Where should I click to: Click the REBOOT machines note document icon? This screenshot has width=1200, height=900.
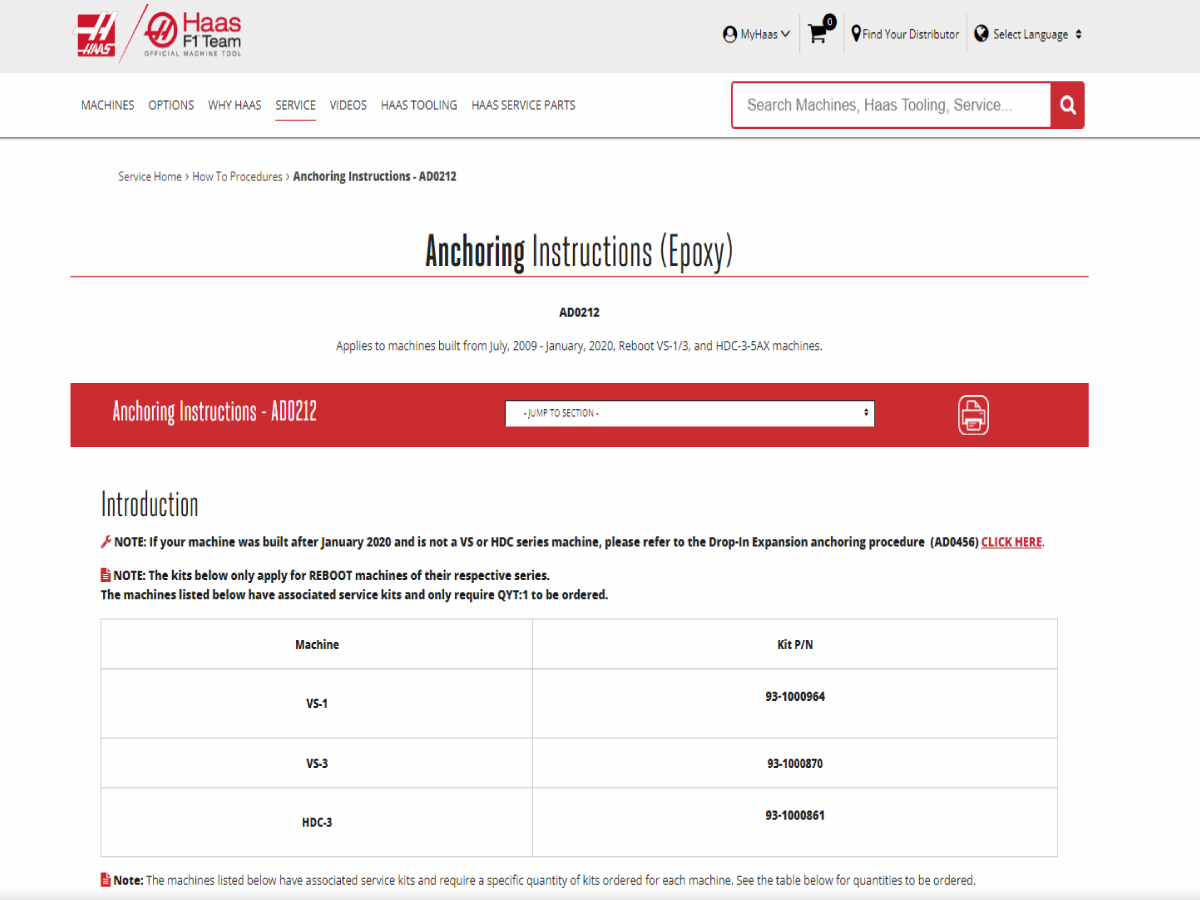point(106,575)
